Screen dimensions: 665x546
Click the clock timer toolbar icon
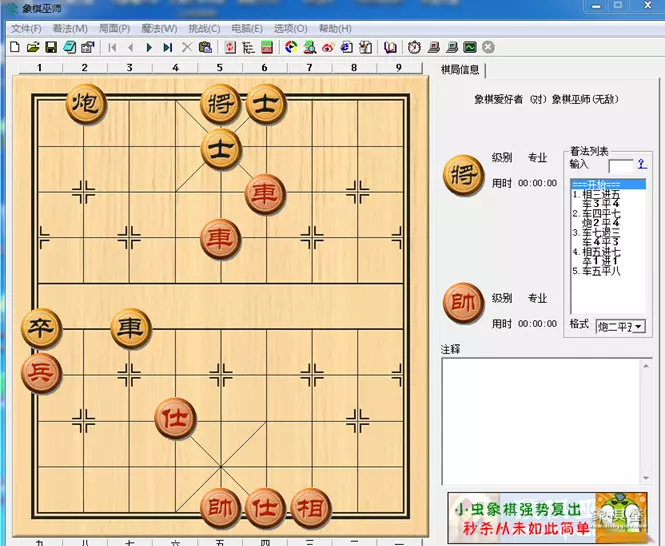pyautogui.click(x=415, y=47)
